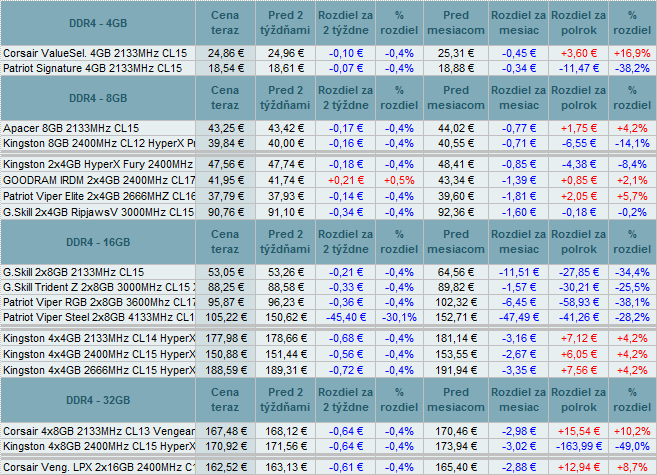This screenshot has width=657, height=475.
Task: Select half-year difference cell +15,54 €
Action: (578, 431)
